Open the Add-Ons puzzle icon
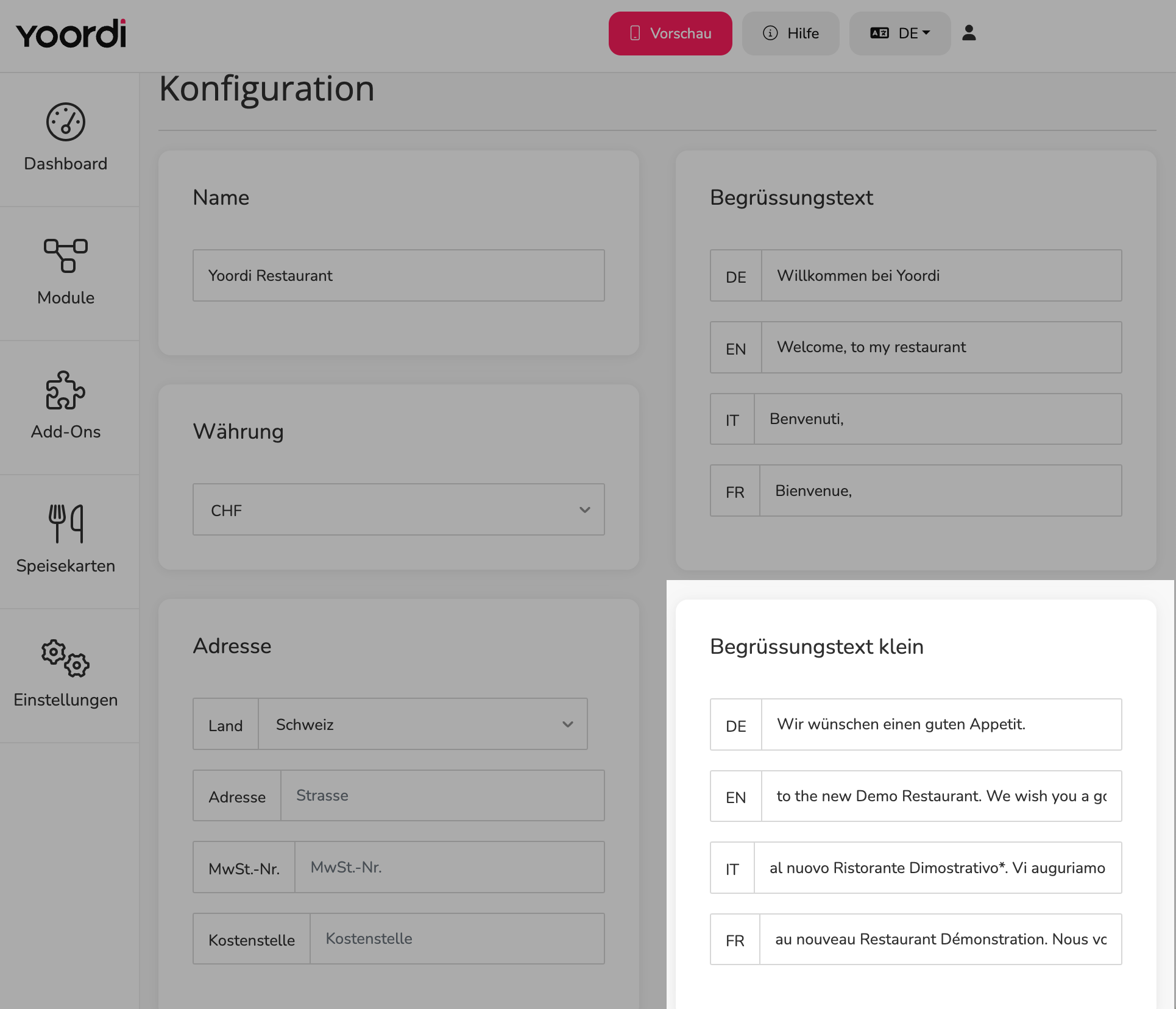This screenshot has height=1009, width=1176. [x=66, y=390]
